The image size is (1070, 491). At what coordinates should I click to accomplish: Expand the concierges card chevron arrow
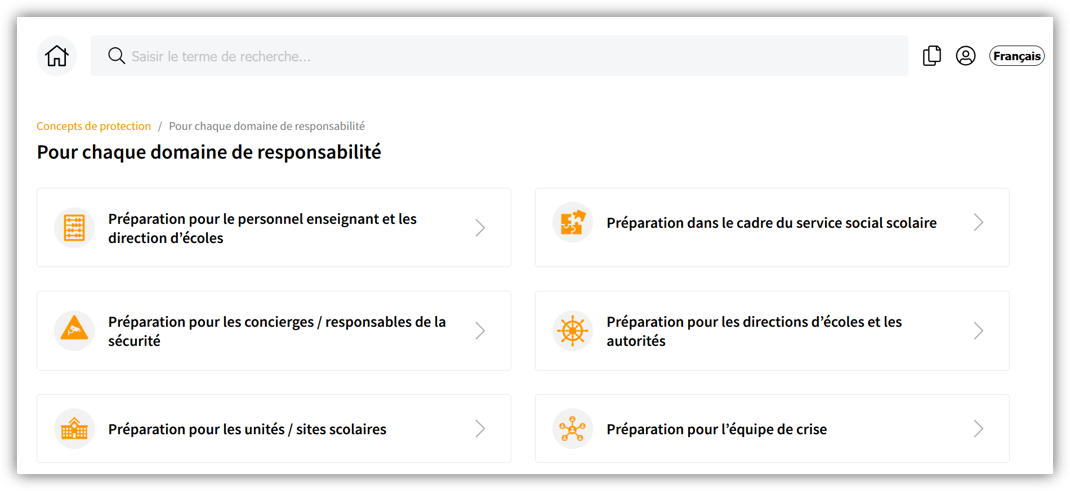click(480, 331)
